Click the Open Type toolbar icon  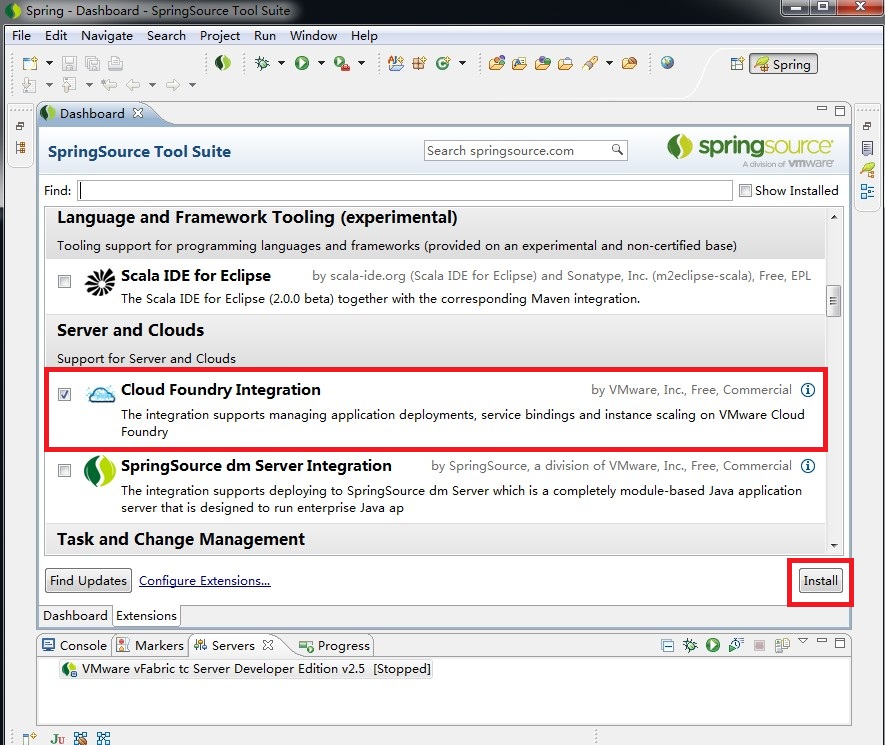(497, 63)
